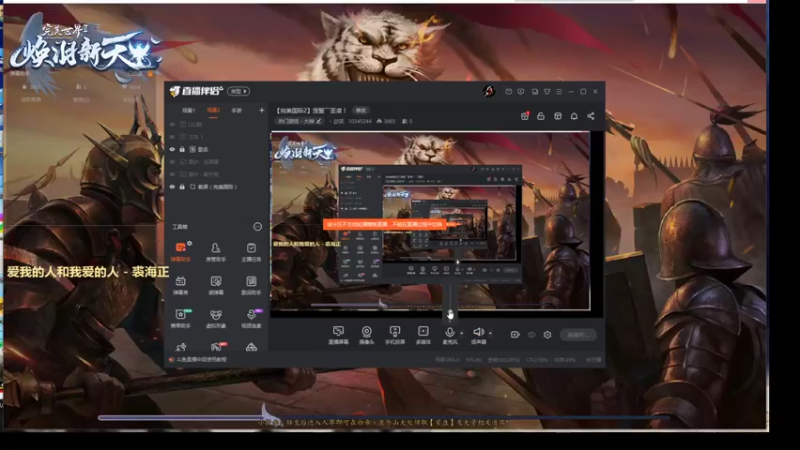Expand the microphone options arrow
Viewport: 800px width, 450px height.
pyautogui.click(x=462, y=333)
